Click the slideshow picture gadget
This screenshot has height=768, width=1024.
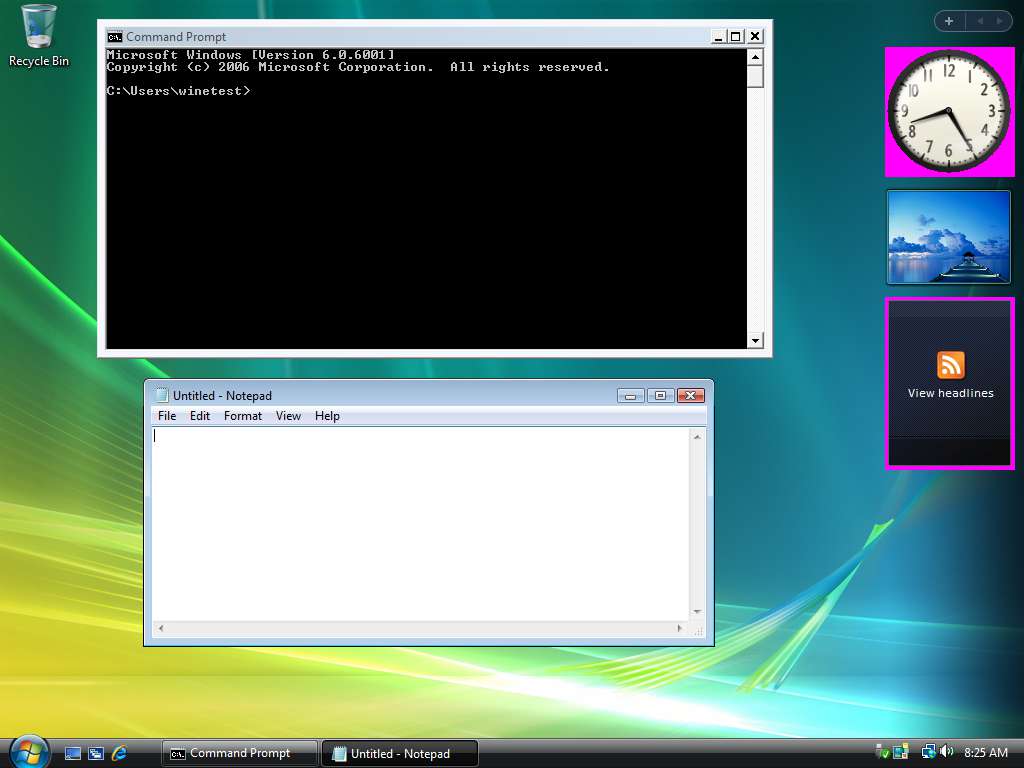(948, 238)
